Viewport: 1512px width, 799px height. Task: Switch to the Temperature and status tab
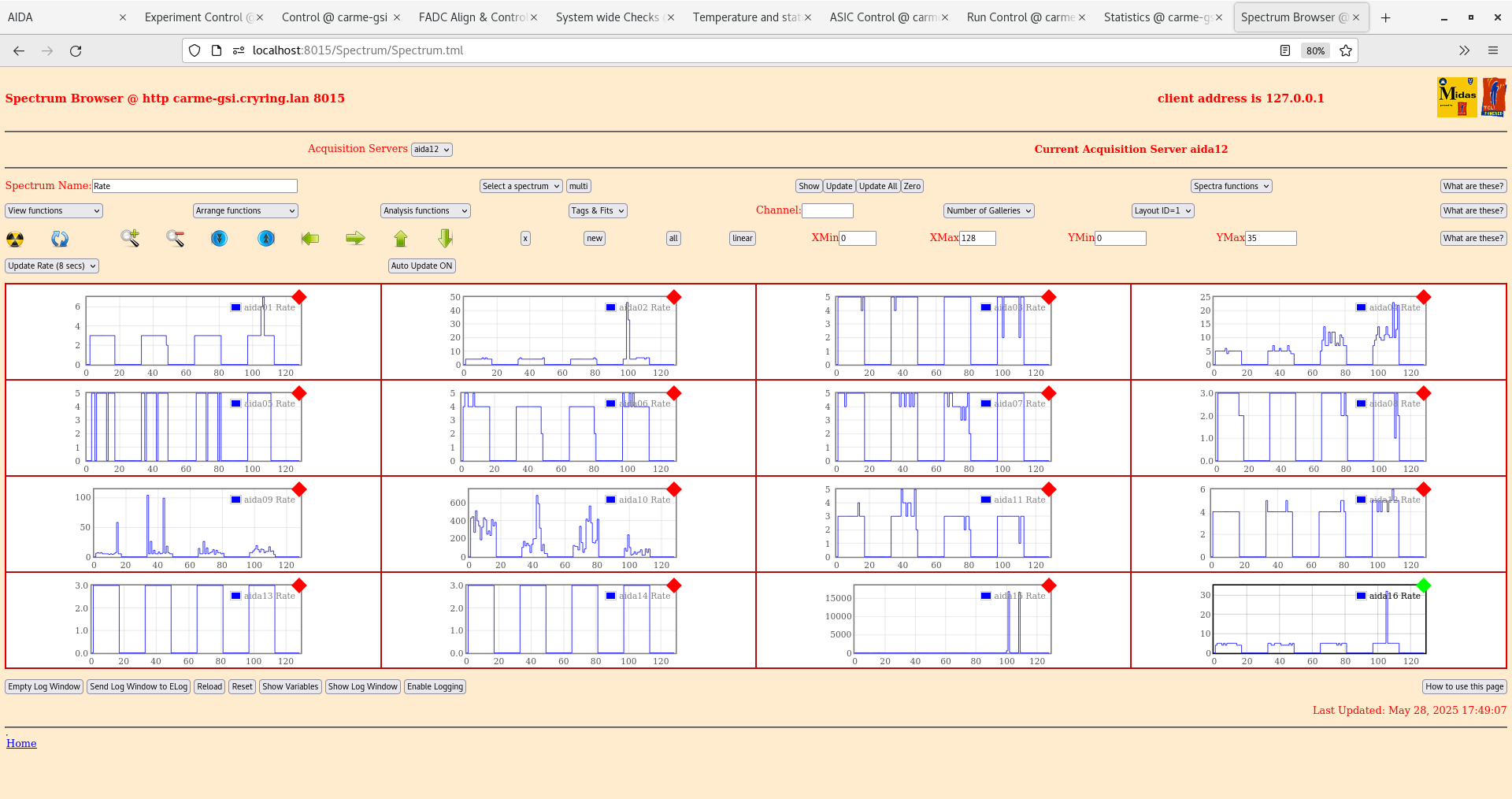tap(746, 17)
